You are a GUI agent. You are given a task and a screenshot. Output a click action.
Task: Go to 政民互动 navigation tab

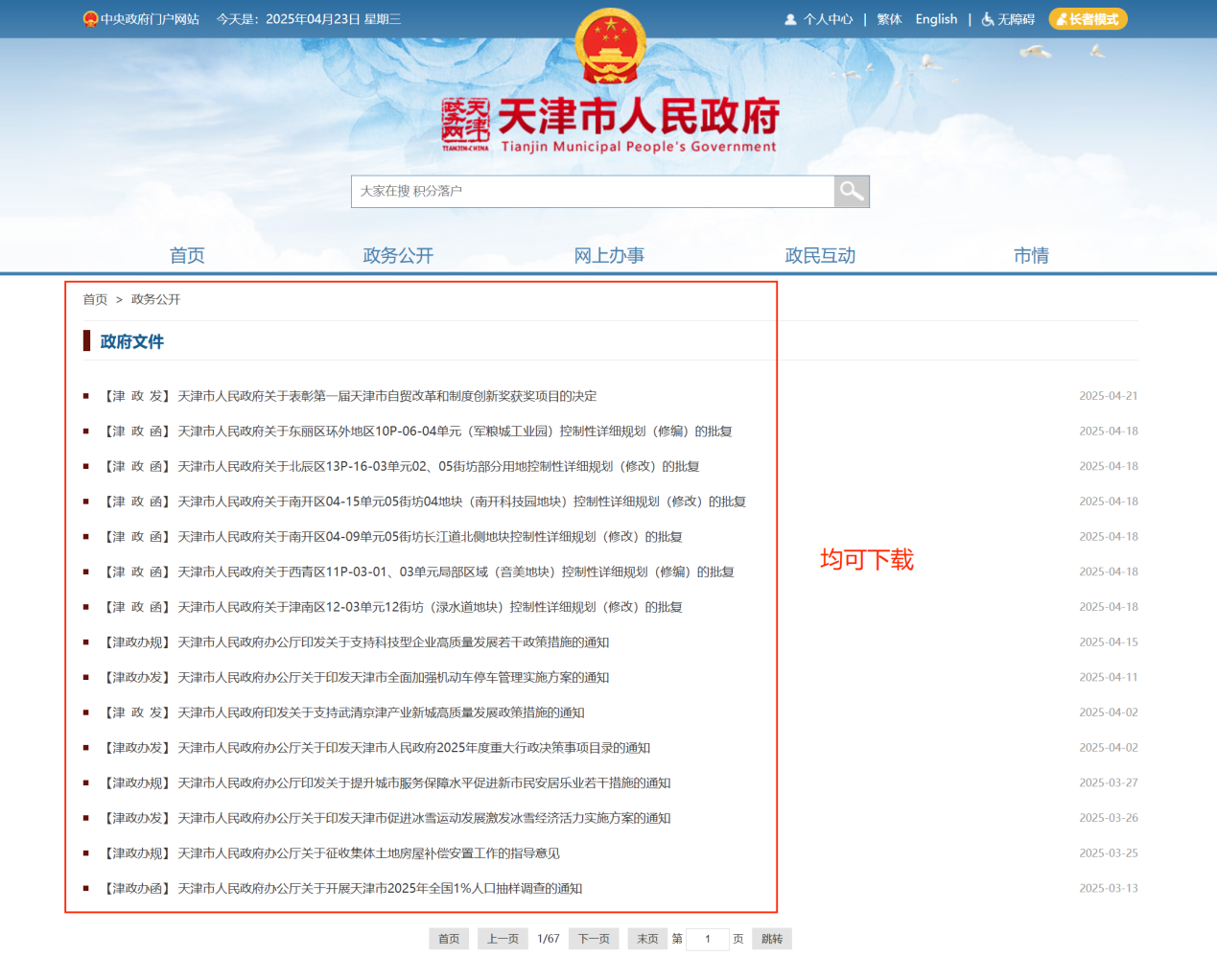click(820, 255)
